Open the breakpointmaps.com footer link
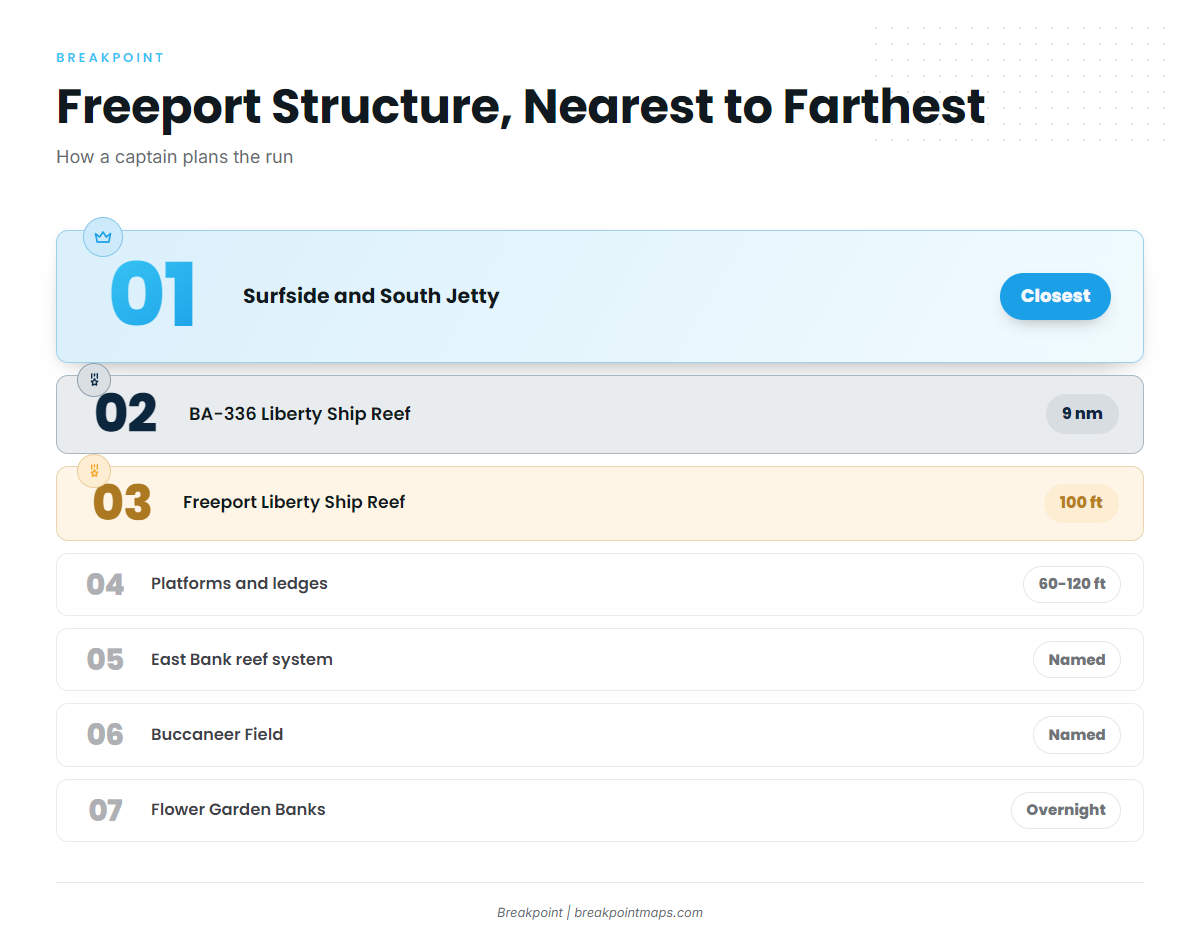Viewport: 1200px width, 946px height. [638, 912]
